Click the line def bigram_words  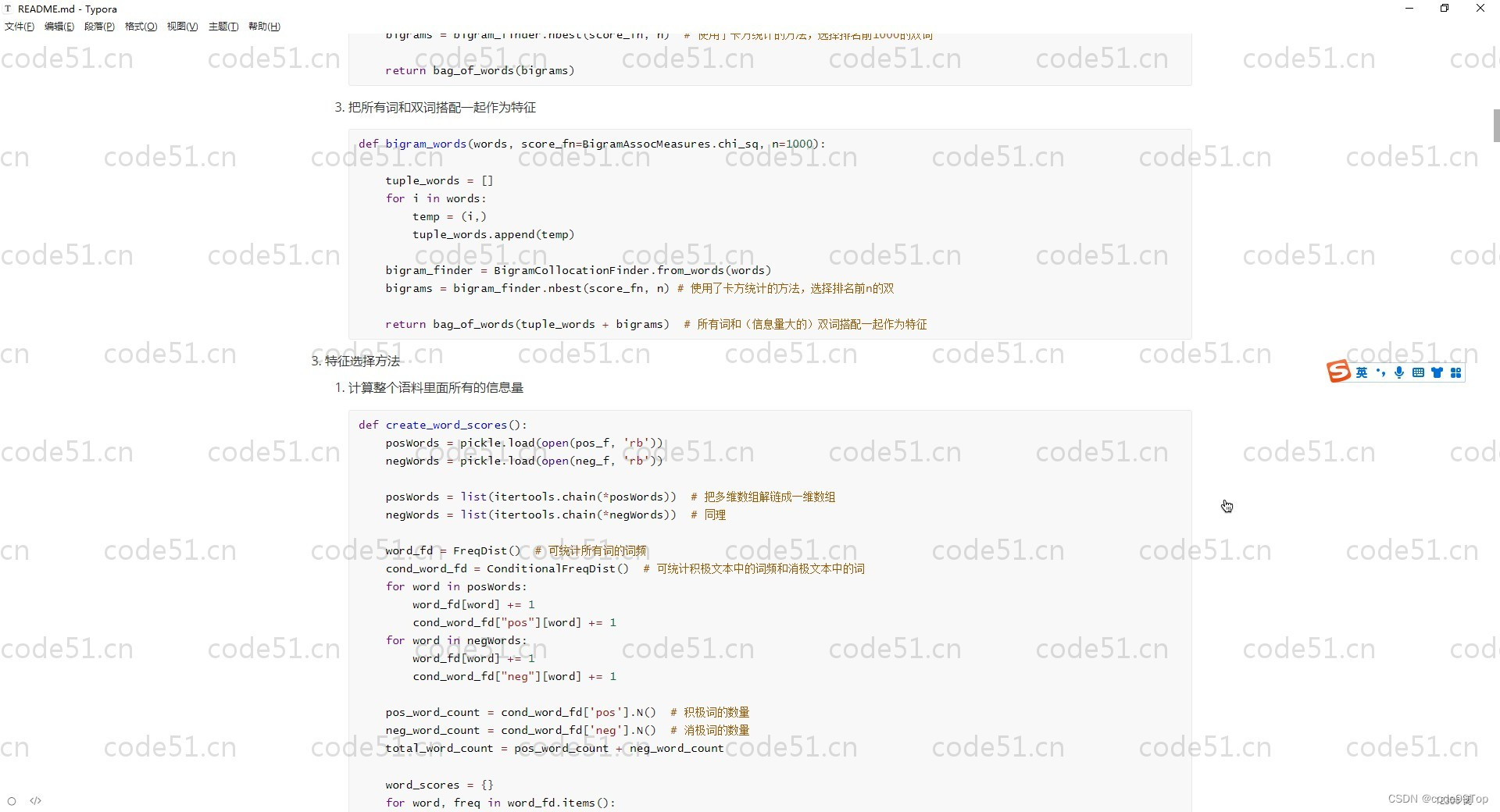coord(591,144)
